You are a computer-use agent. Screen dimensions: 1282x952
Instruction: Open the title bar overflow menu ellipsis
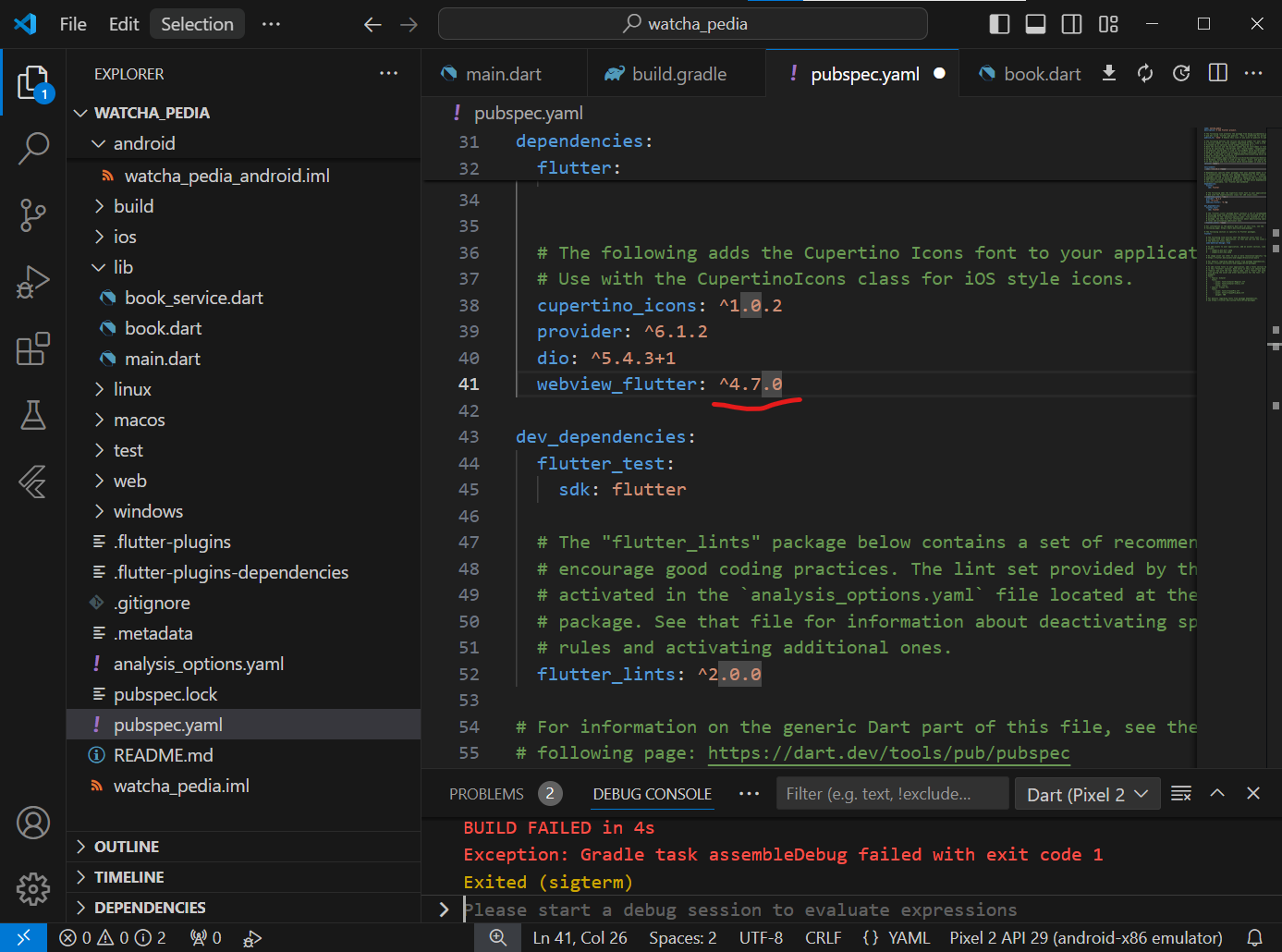pyautogui.click(x=271, y=24)
